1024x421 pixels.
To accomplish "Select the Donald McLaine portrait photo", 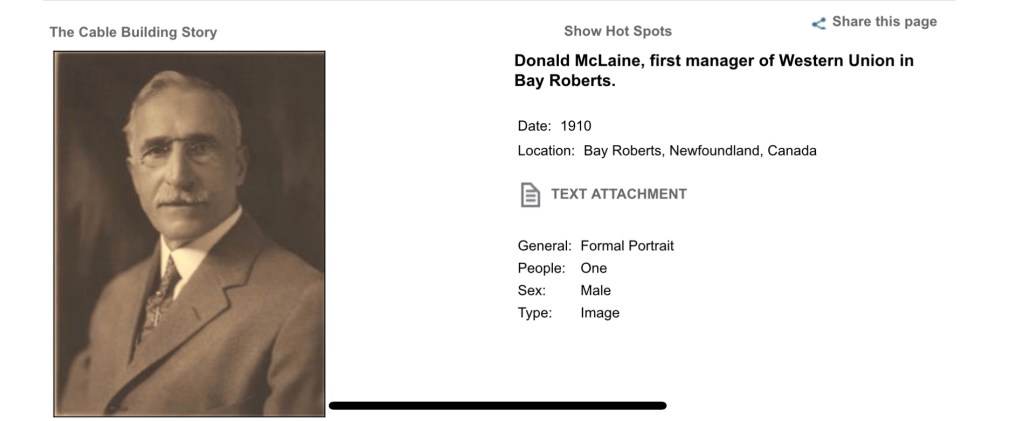I will [189, 234].
